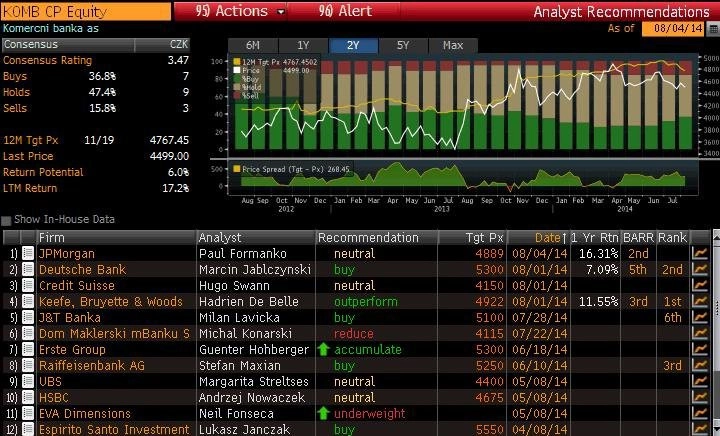Click the Alert button

click(x=345, y=11)
